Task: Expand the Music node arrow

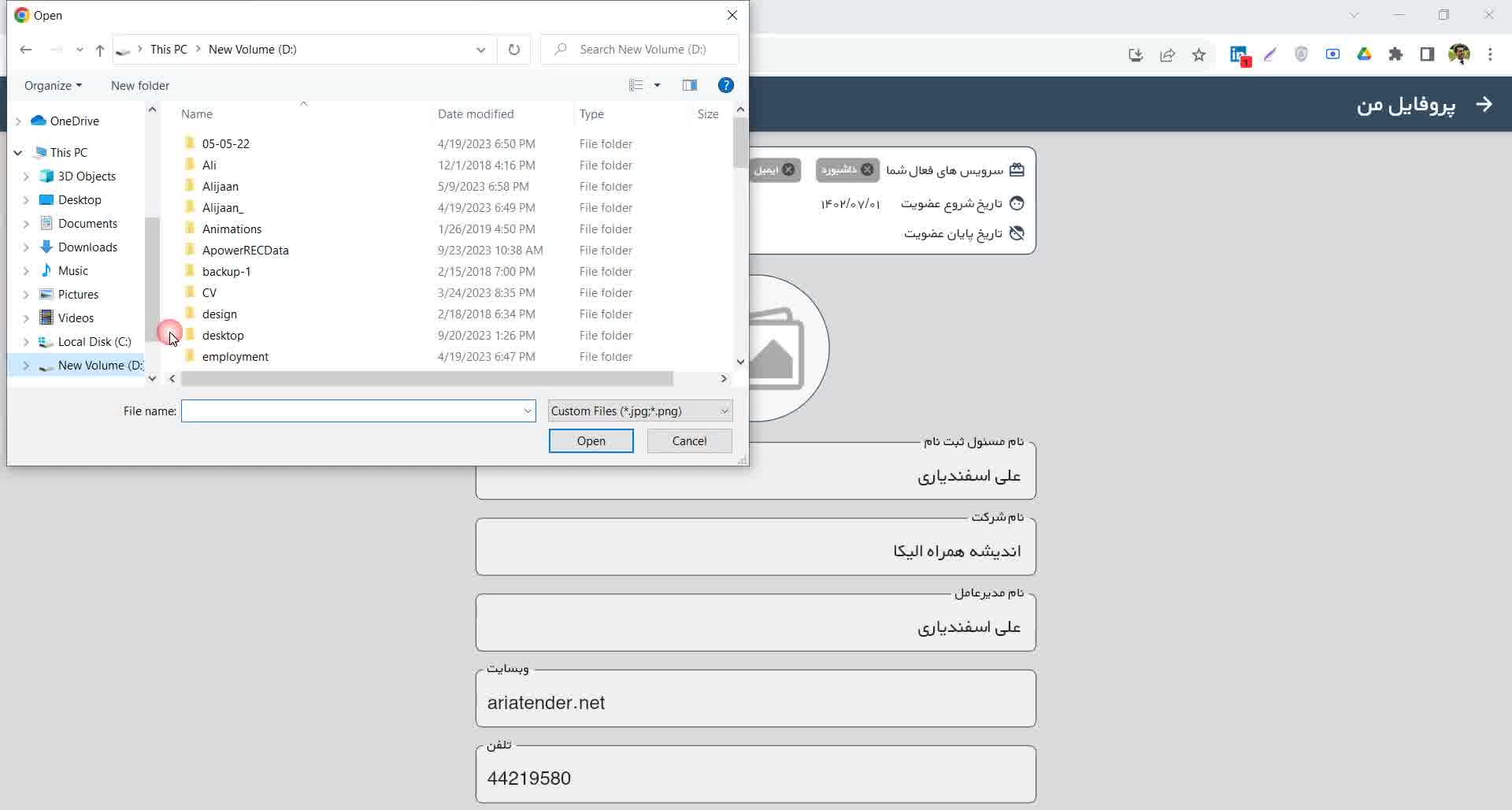Action: click(x=26, y=271)
